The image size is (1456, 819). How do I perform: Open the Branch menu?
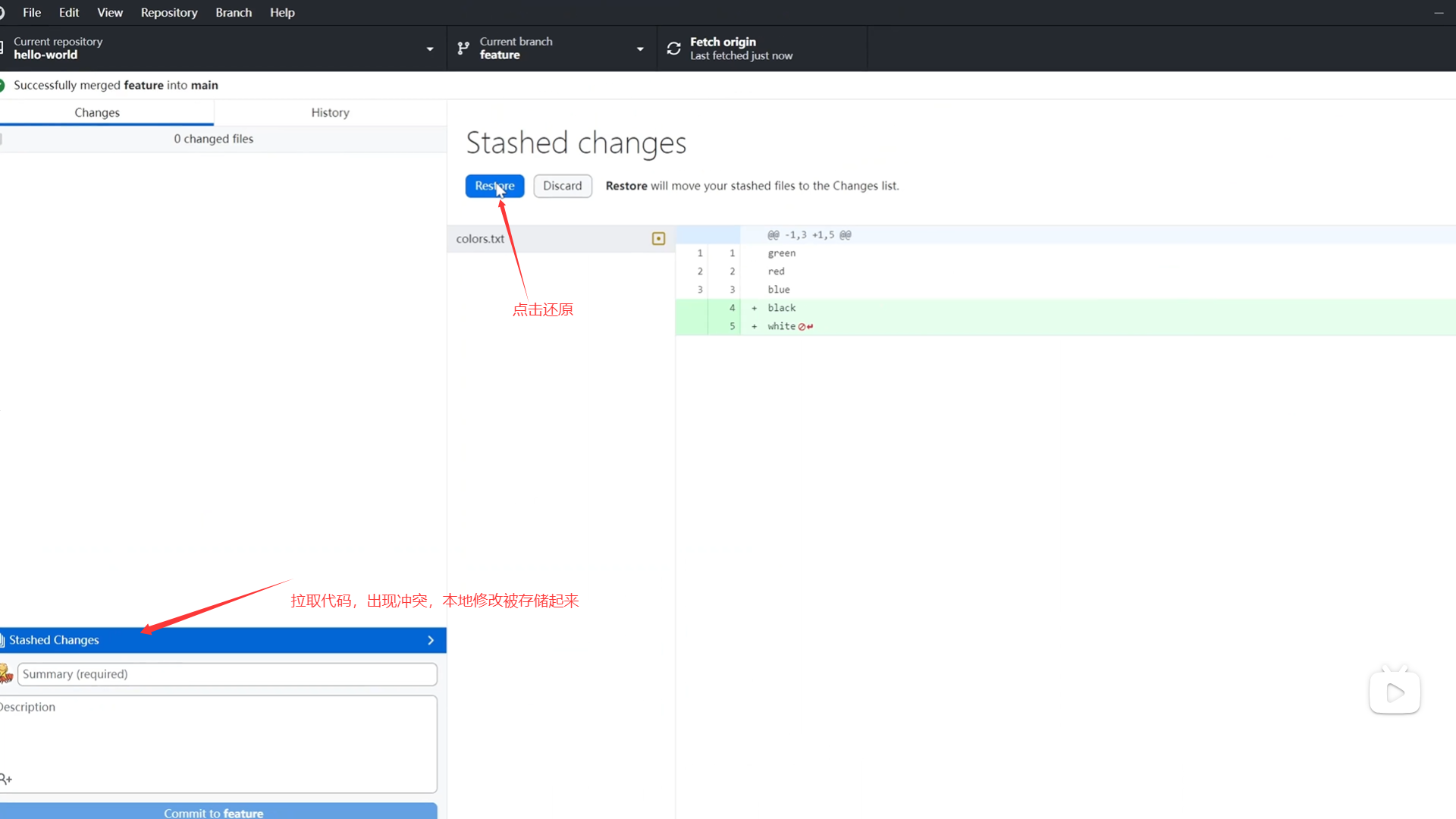tap(233, 12)
